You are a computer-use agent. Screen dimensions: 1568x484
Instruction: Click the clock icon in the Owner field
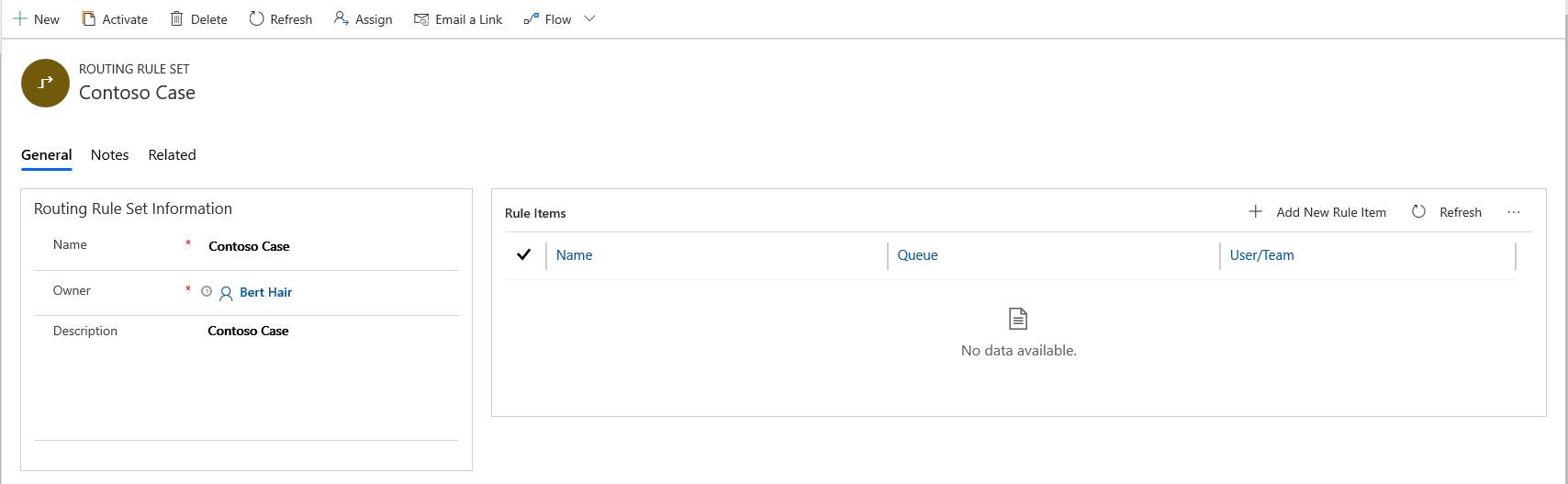click(x=207, y=292)
